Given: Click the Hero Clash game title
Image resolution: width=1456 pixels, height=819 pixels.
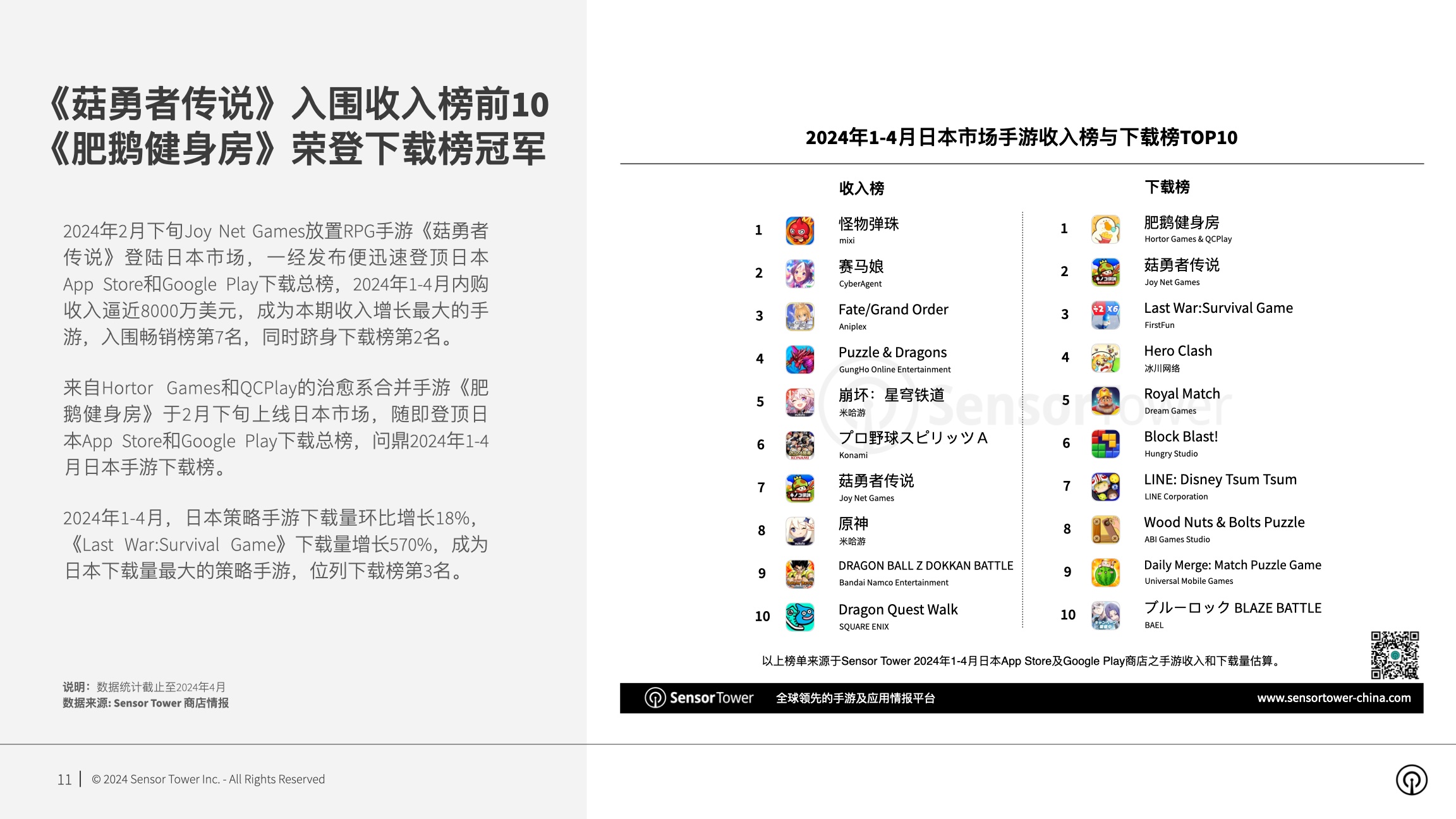Looking at the screenshot, I should click(1177, 351).
